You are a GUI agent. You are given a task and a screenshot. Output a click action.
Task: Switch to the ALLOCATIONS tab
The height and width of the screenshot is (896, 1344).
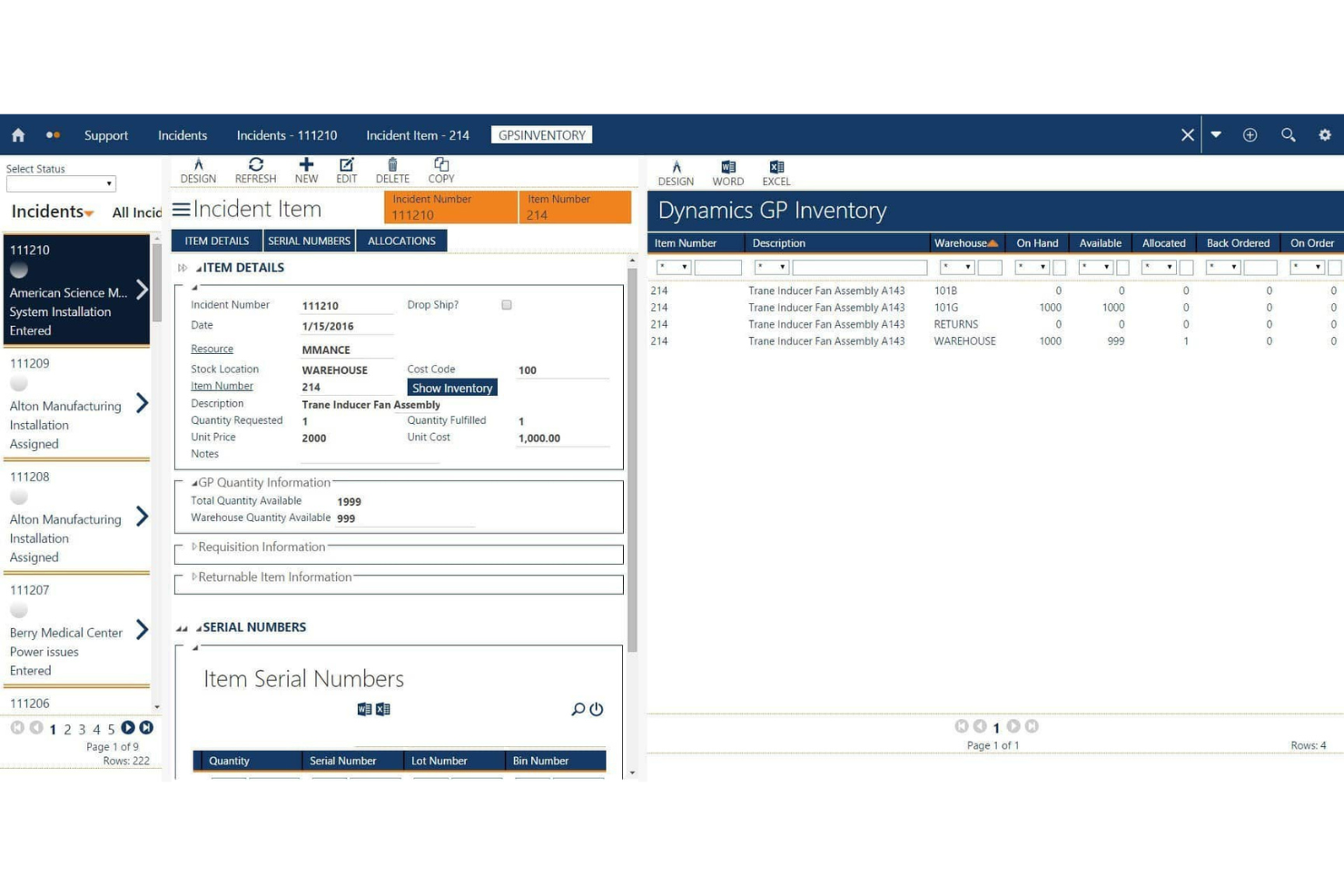click(x=401, y=241)
